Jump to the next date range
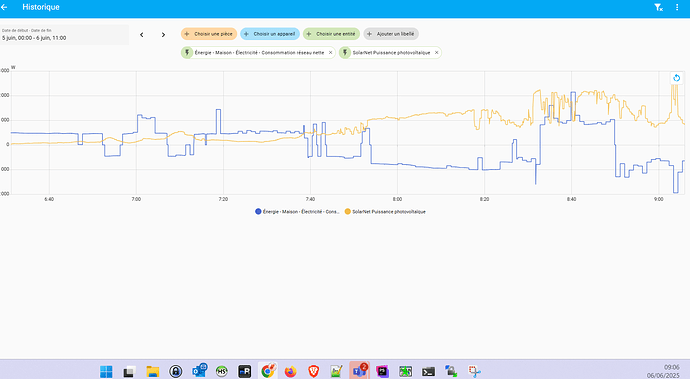The width and height of the screenshot is (690, 379). 163,35
